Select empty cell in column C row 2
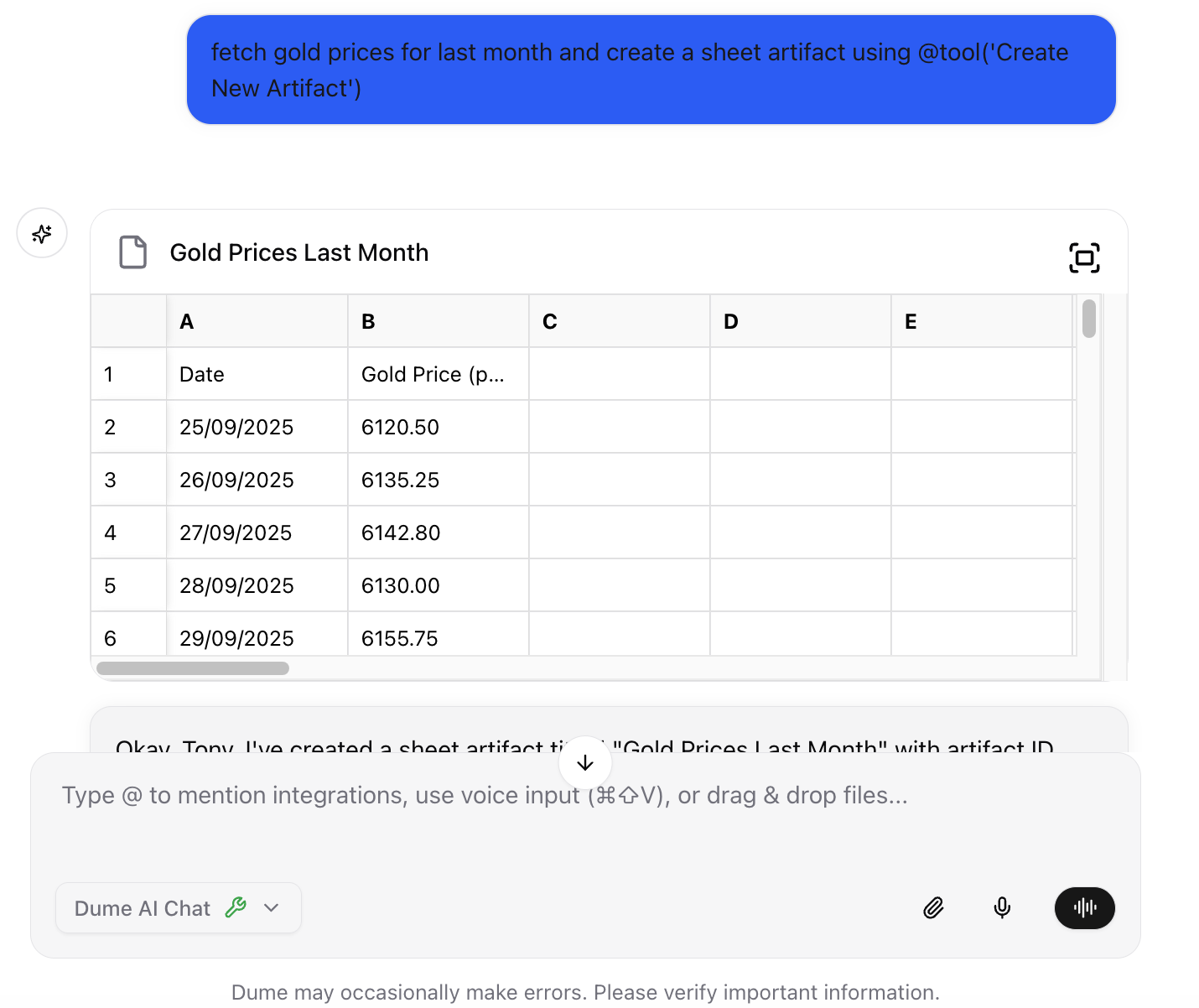This screenshot has width=1199, height=1008. pos(619,427)
